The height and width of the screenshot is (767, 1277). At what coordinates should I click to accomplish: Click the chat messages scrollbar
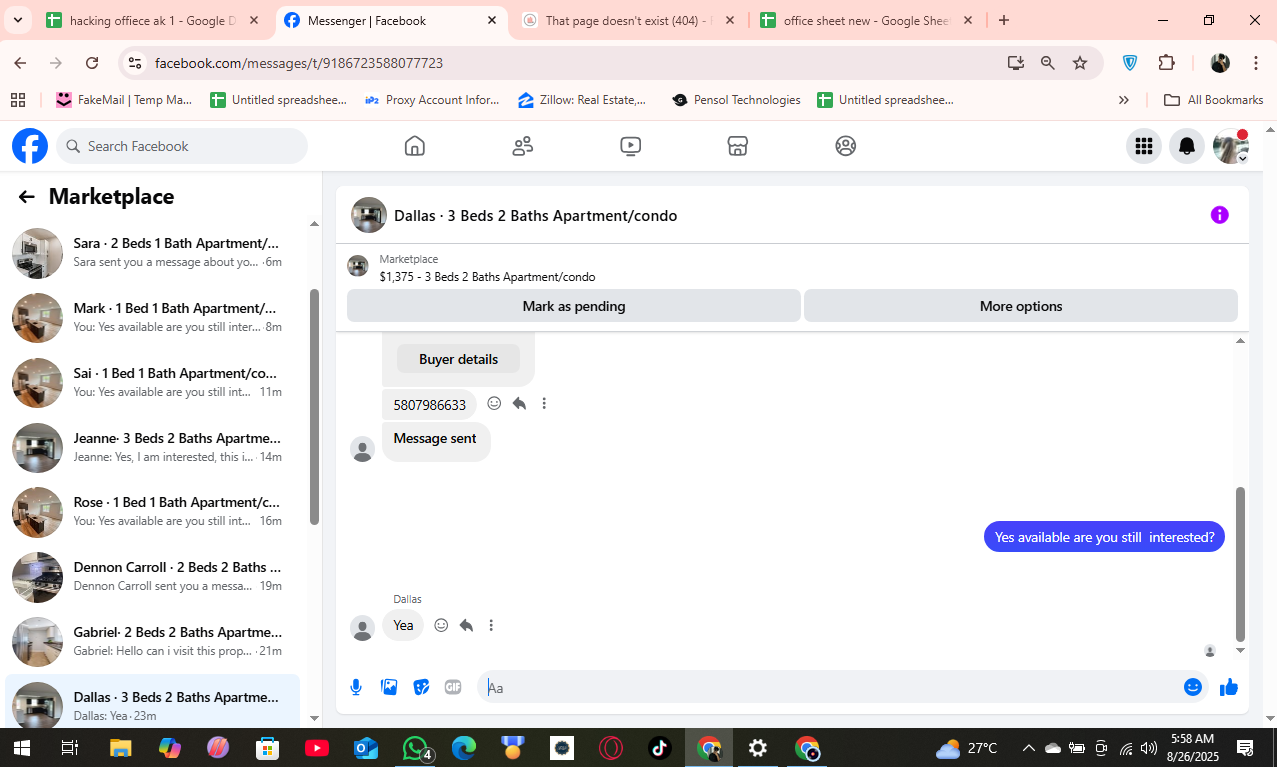click(x=1241, y=563)
